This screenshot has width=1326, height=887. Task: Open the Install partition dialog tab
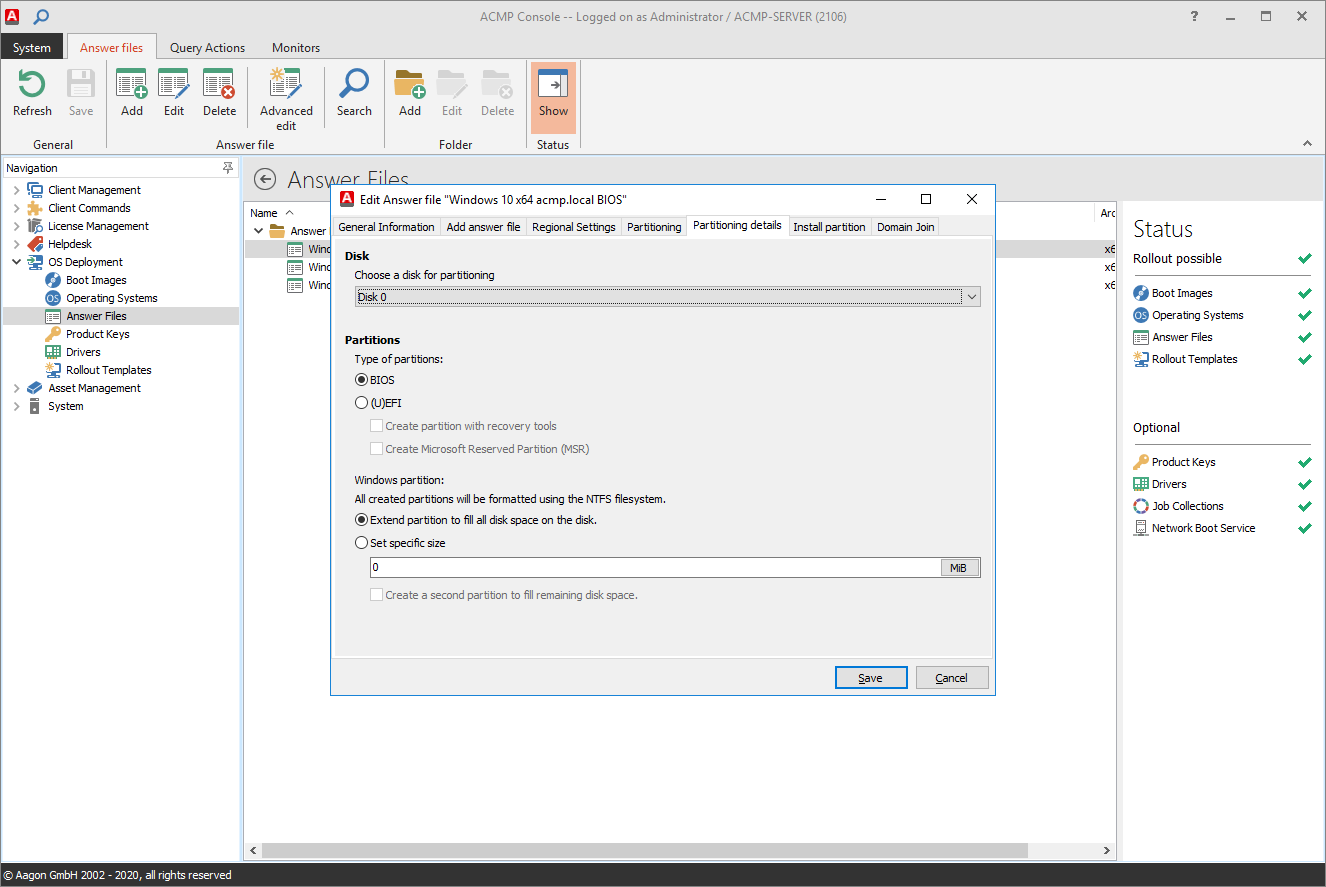click(x=829, y=227)
